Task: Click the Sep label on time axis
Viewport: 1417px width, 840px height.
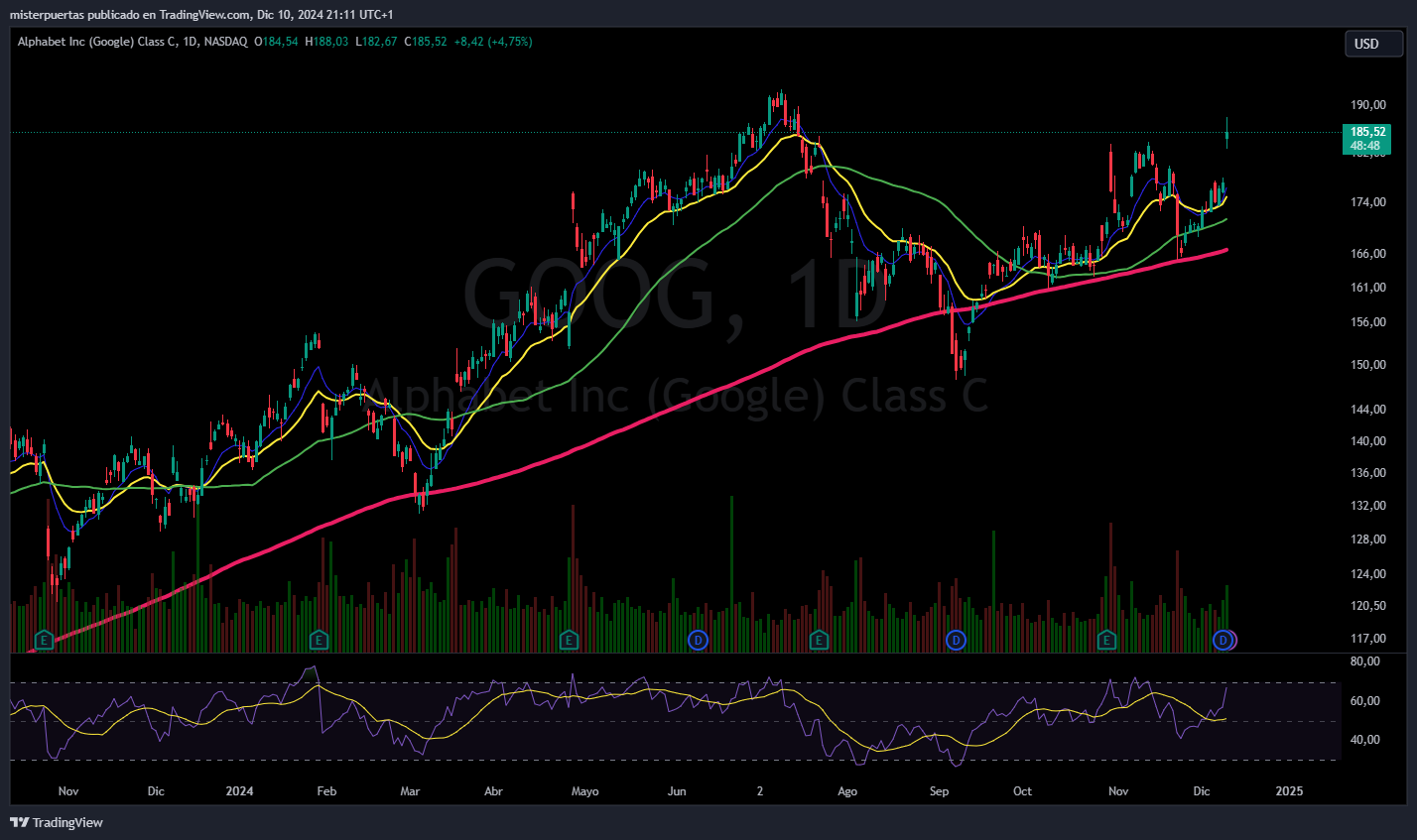Action: coord(940,791)
